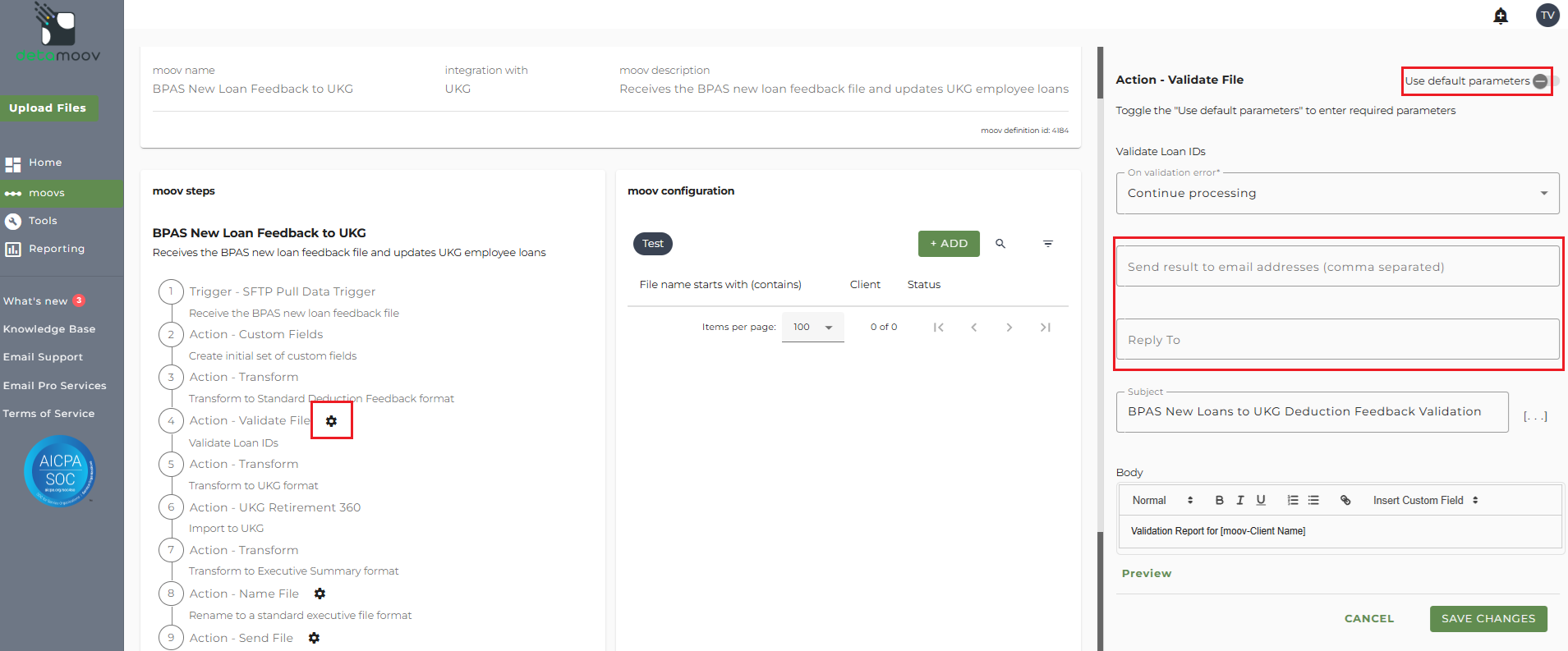Image resolution: width=1568 pixels, height=651 pixels.
Task: Click the + ADD button
Action: 949,244
